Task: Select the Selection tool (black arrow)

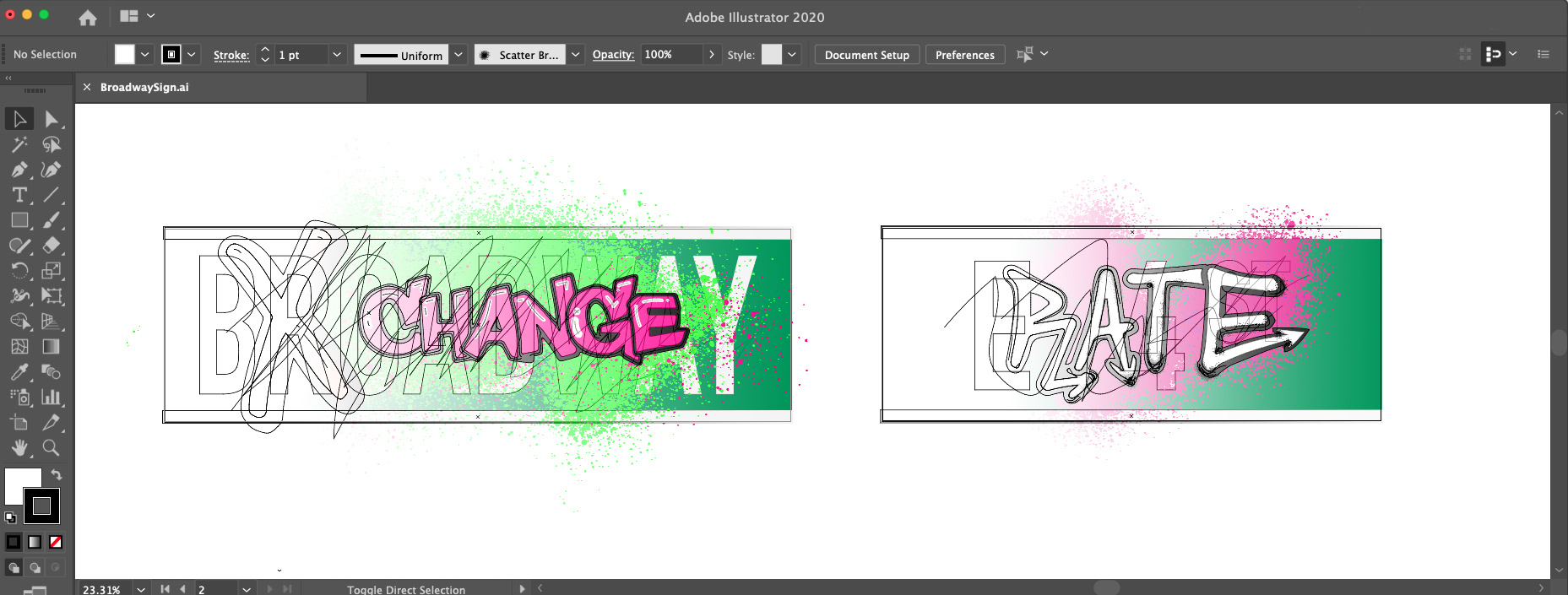Action: (19, 119)
